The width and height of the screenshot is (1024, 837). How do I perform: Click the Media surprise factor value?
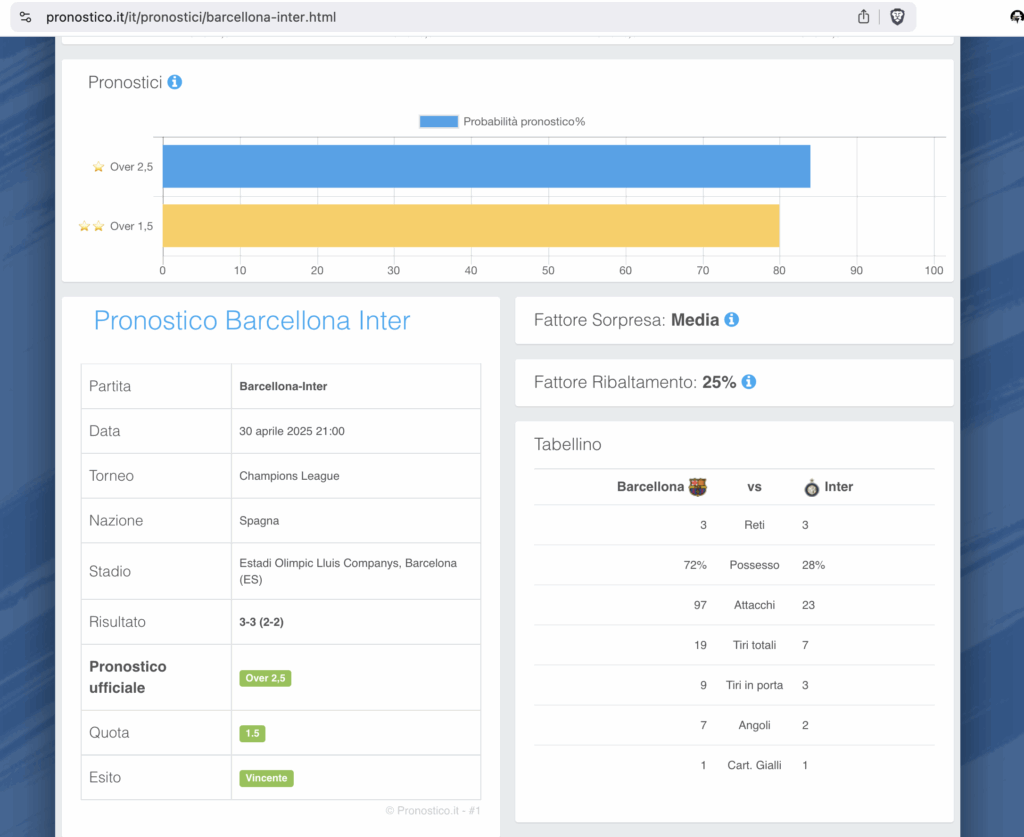tap(695, 320)
